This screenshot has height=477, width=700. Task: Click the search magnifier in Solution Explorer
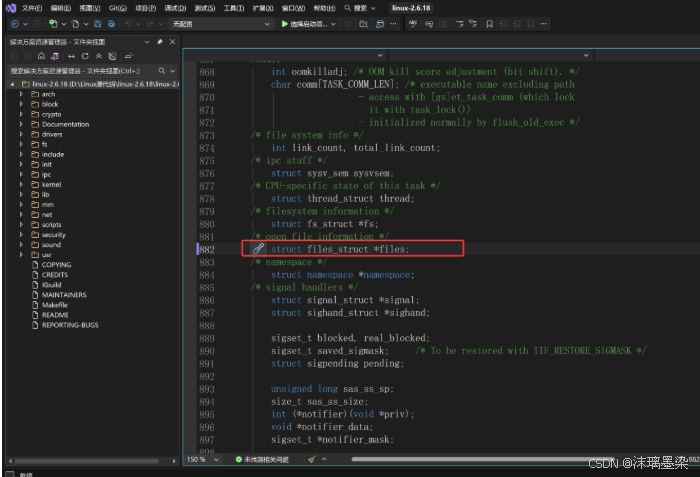162,71
